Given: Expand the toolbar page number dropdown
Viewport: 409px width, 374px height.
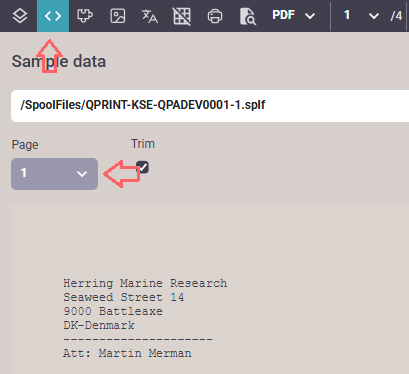Looking at the screenshot, I should point(362,15).
